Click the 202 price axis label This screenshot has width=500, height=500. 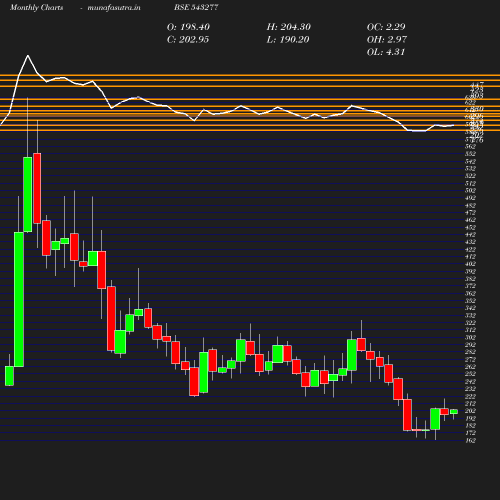[470, 411]
